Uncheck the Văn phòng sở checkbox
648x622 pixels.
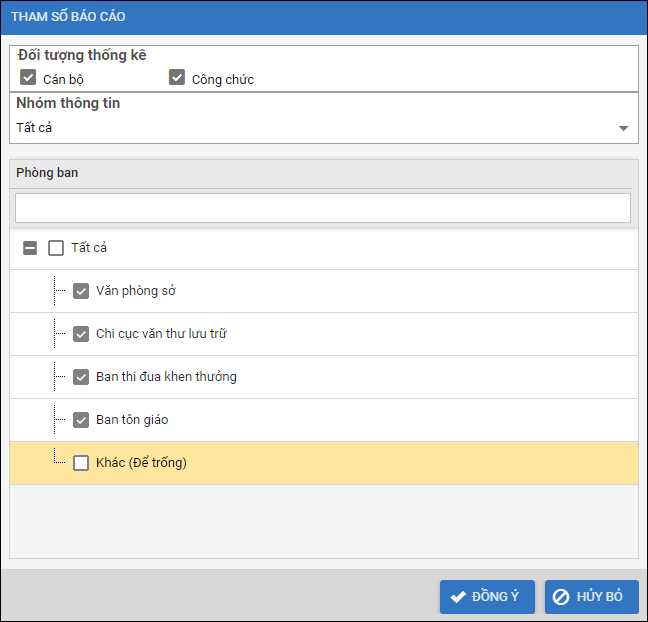tap(81, 291)
